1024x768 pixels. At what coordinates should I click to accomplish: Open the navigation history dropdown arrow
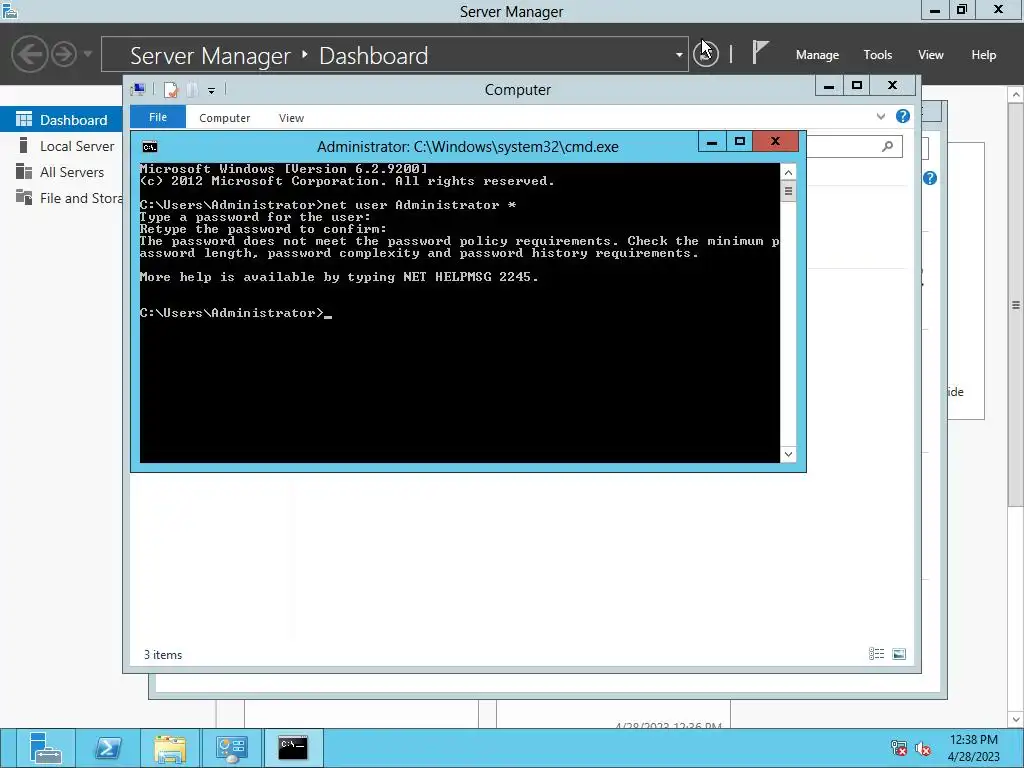coord(88,54)
